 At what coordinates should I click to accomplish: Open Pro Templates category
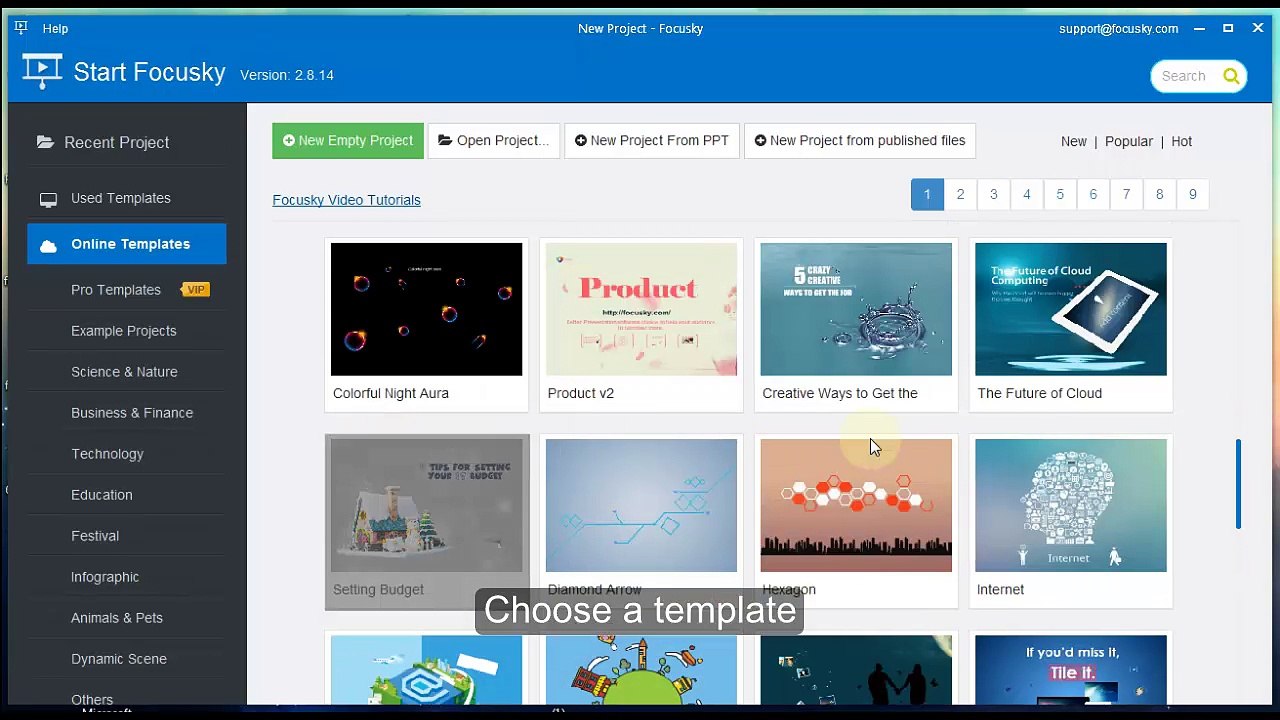pos(116,290)
